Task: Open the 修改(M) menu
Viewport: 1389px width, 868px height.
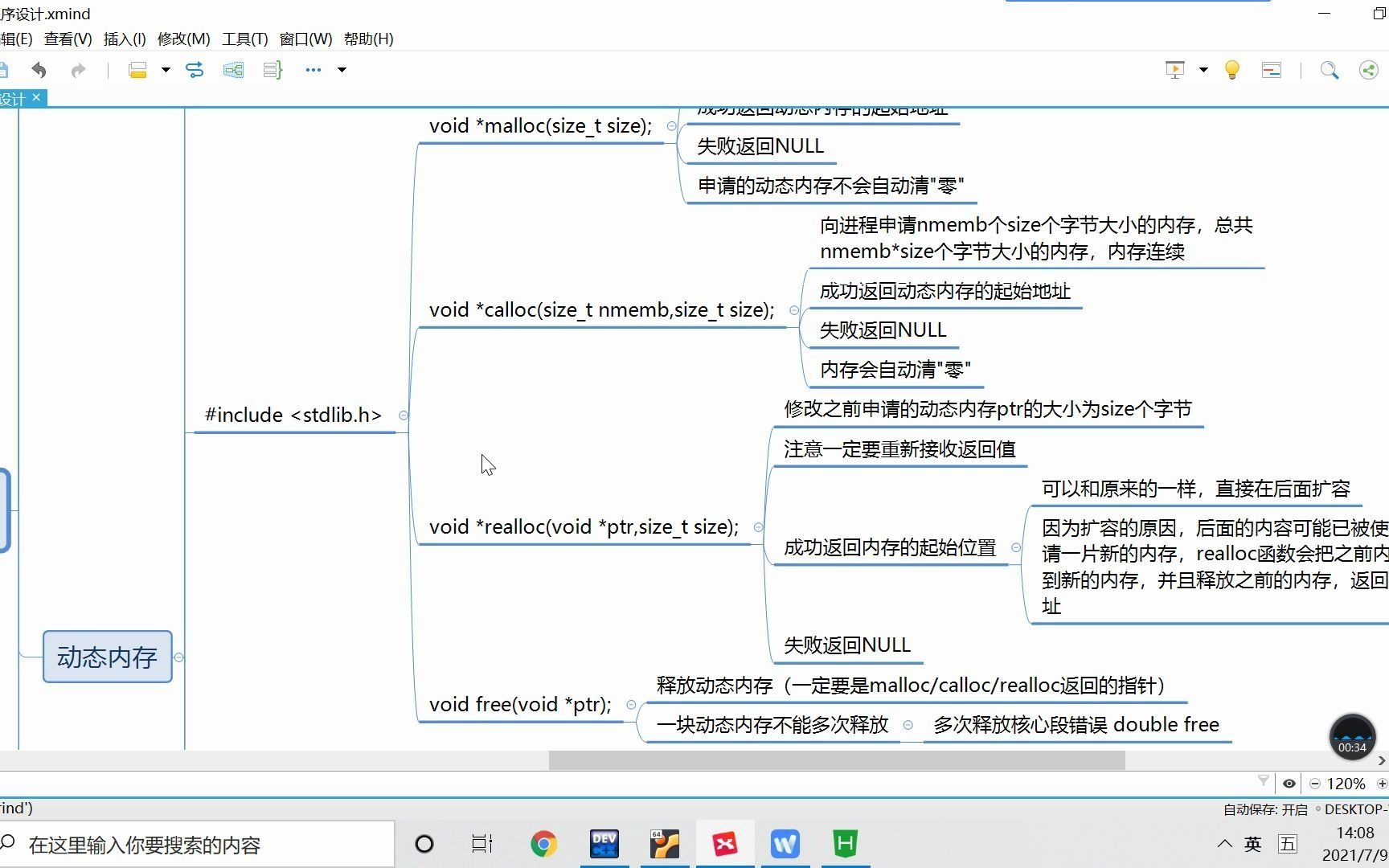Action: tap(183, 39)
